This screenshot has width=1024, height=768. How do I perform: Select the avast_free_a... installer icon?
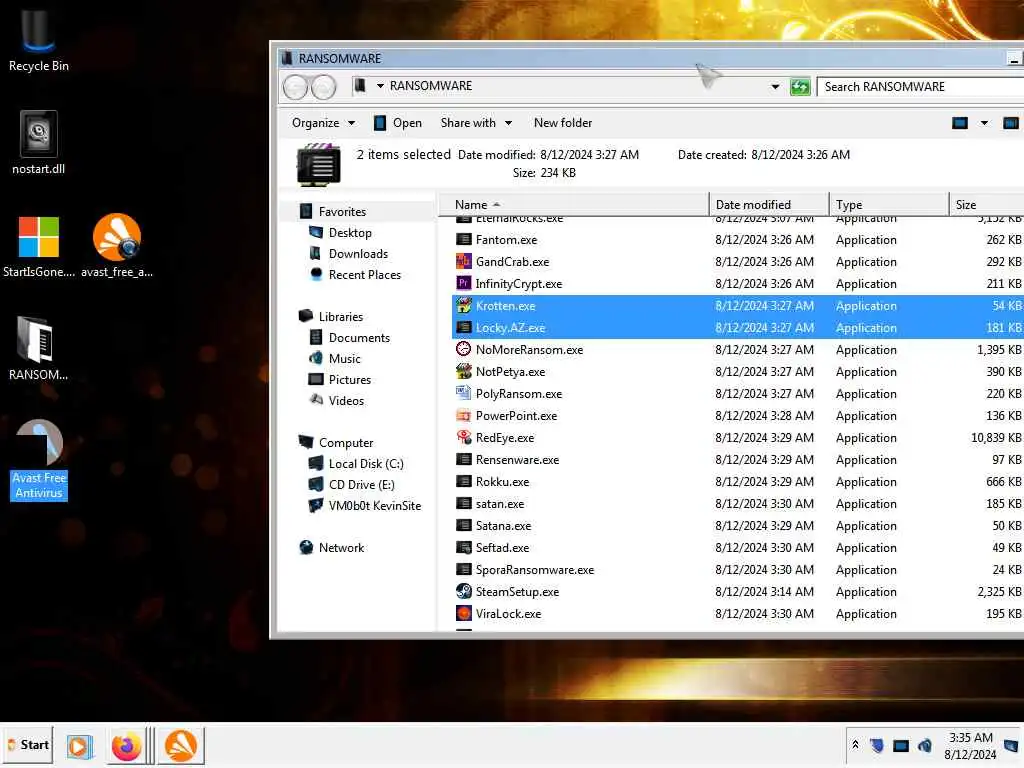[x=117, y=247]
